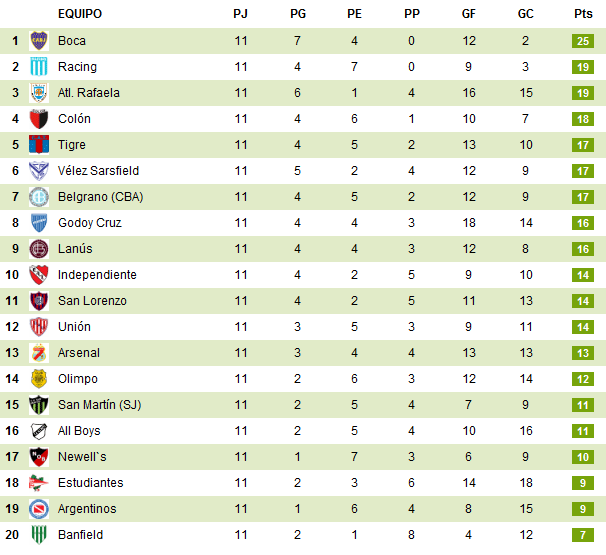Click the Argentinos crest icon
Screen dimensions: 606x555
tap(40, 509)
